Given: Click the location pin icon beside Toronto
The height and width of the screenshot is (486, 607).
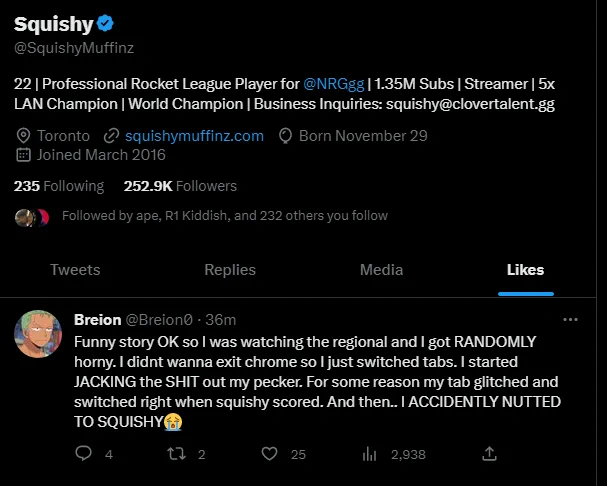Looking at the screenshot, I should tap(23, 136).
